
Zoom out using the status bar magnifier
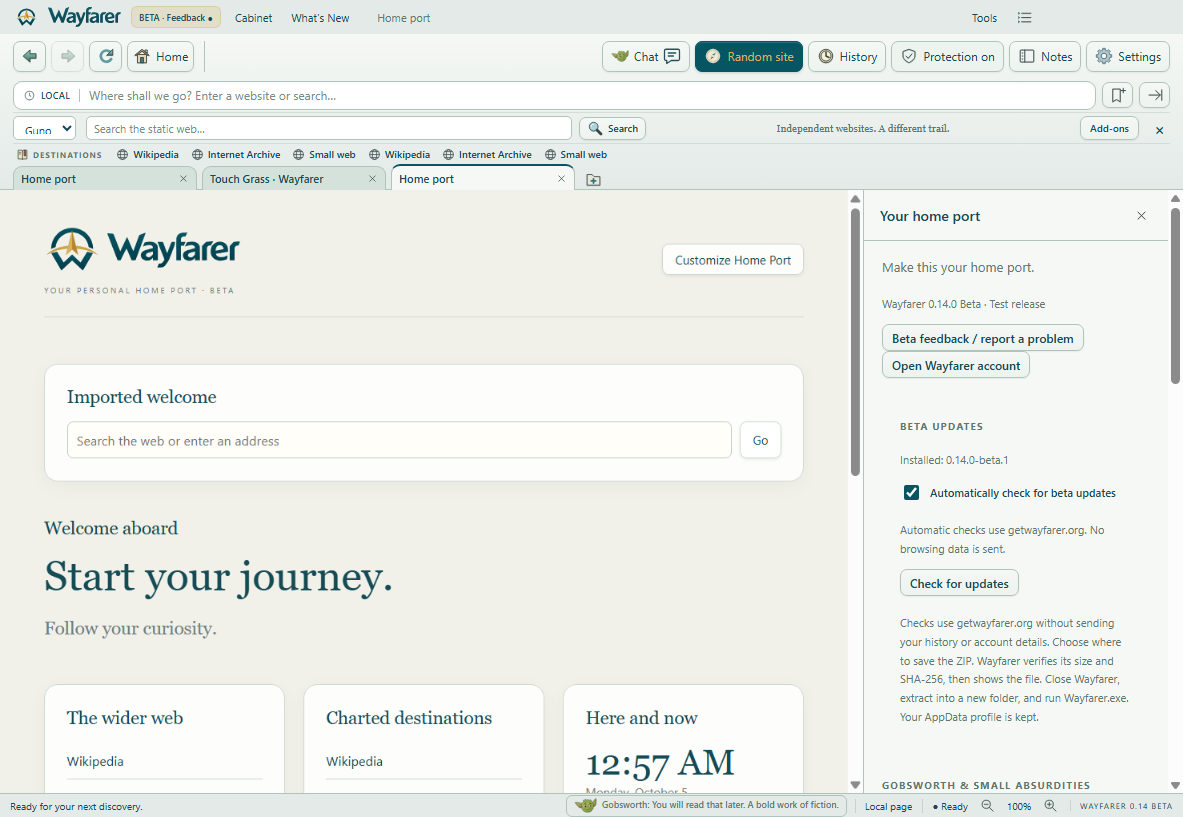pos(988,806)
